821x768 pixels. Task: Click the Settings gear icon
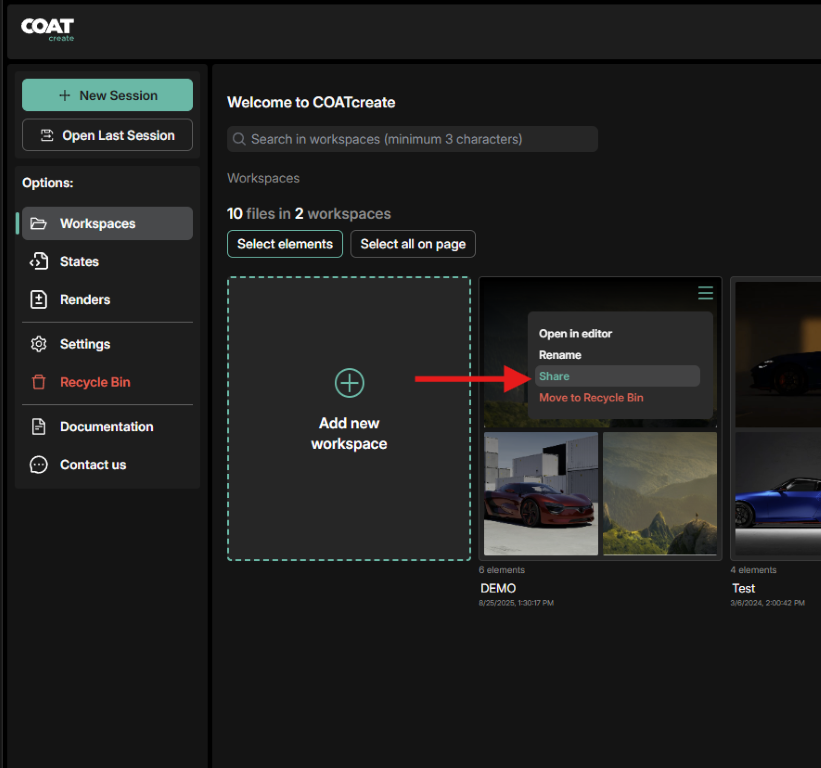pyautogui.click(x=39, y=344)
